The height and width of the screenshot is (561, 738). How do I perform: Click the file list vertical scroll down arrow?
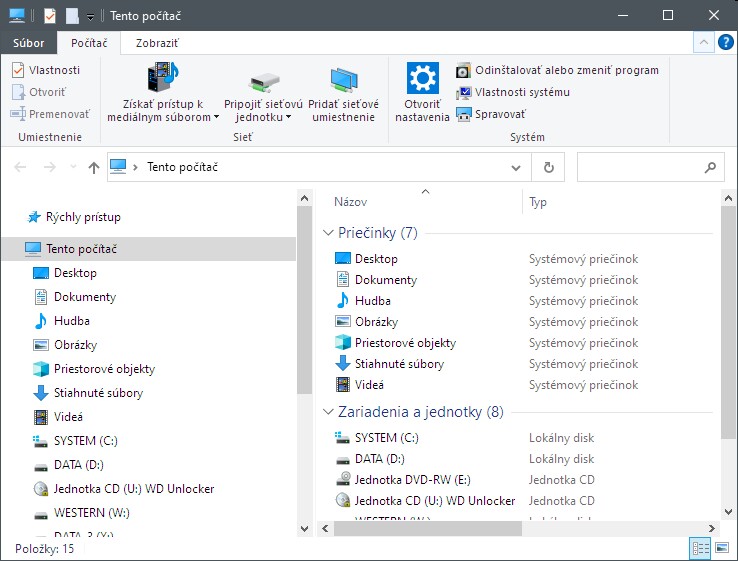(x=728, y=512)
